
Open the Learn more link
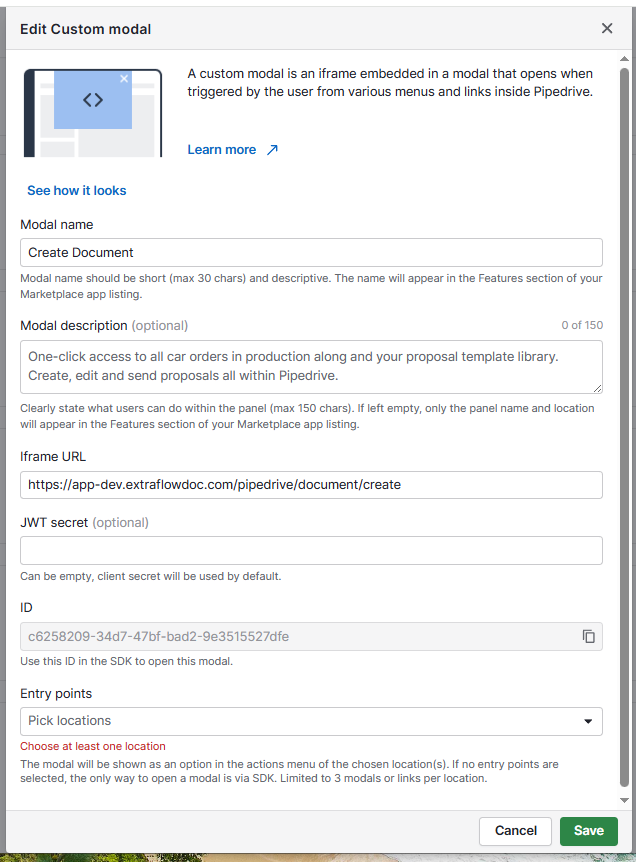click(222, 149)
